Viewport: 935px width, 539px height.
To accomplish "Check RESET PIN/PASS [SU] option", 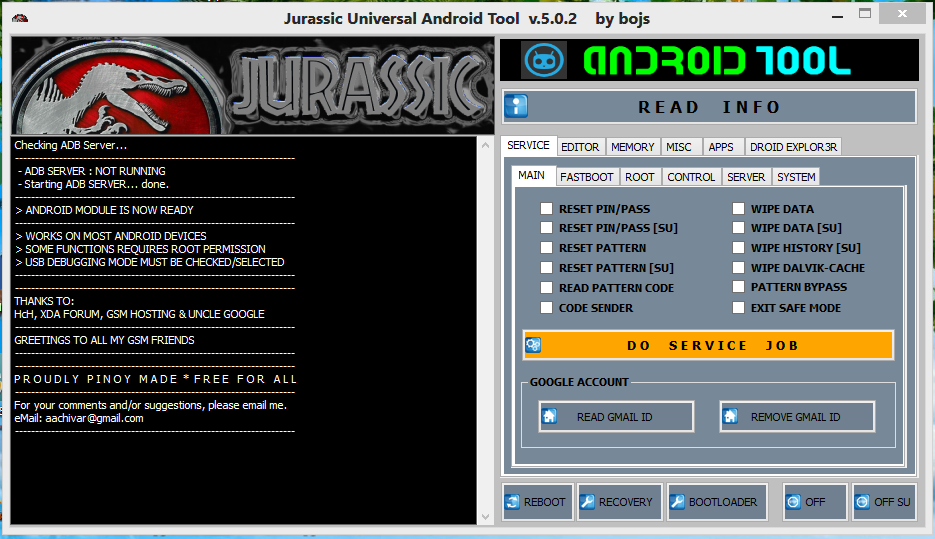I will point(546,227).
